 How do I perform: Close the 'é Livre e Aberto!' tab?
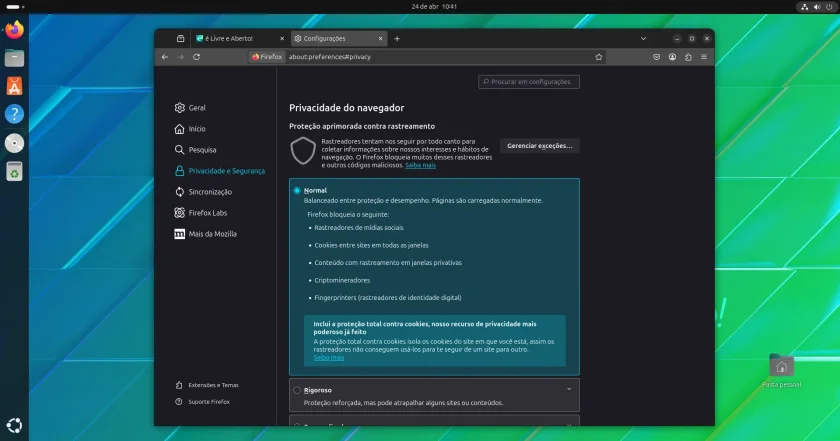tap(282, 39)
